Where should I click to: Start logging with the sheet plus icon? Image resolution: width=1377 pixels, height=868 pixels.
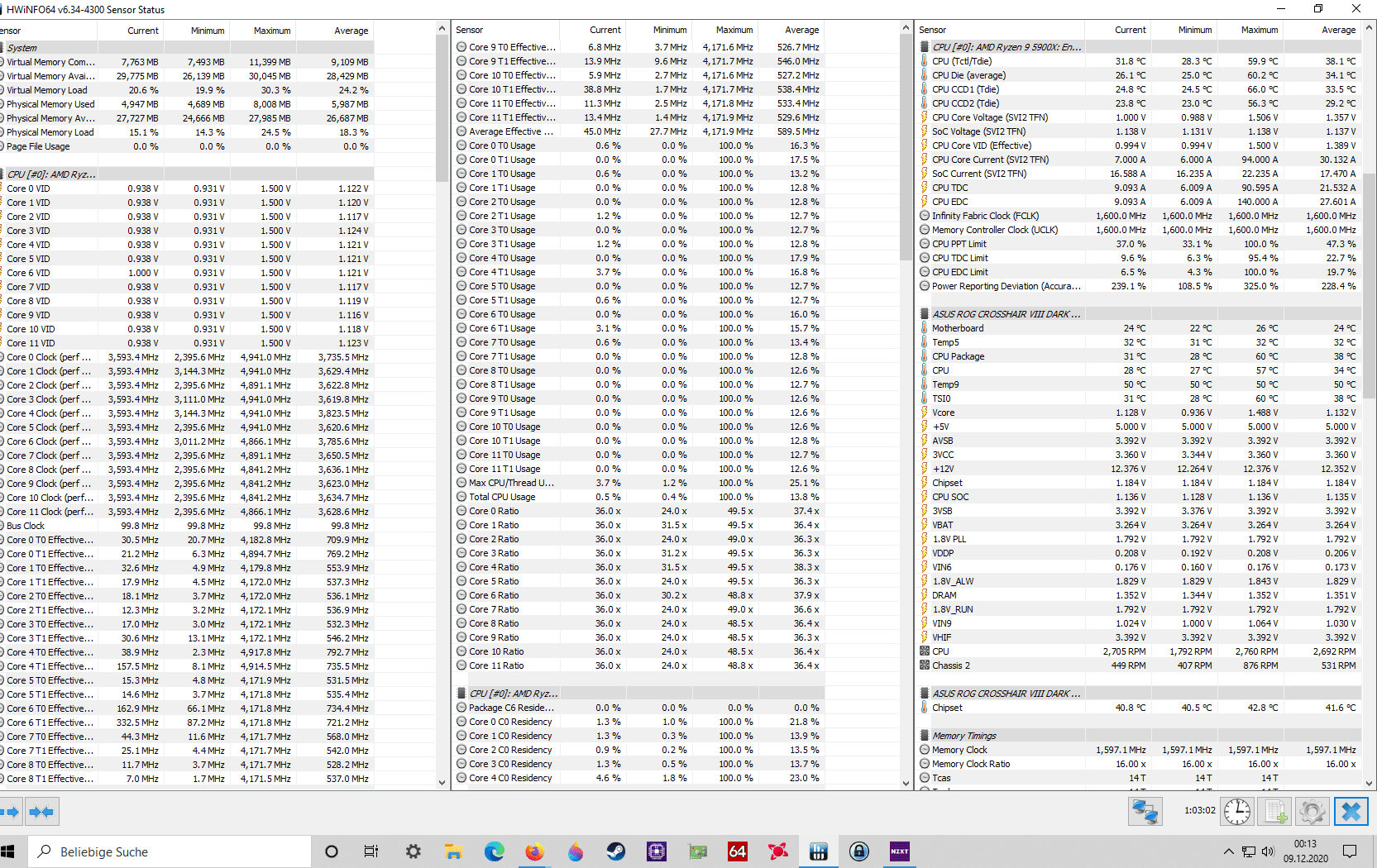pyautogui.click(x=1274, y=811)
